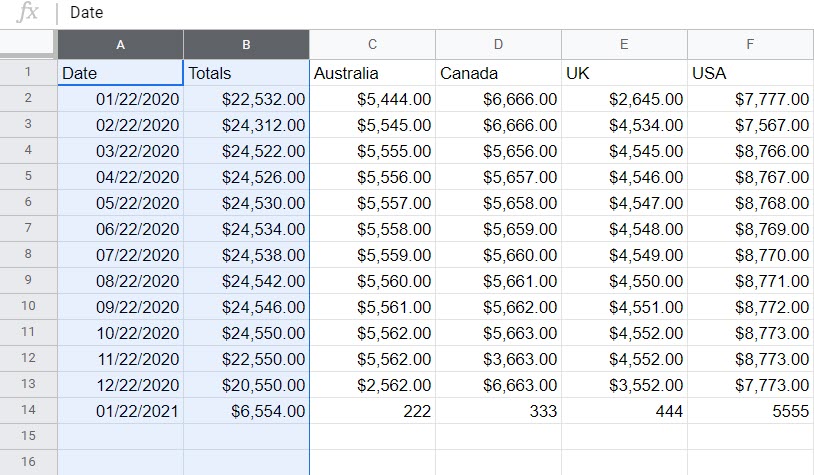Click the fx formula icon
The height and width of the screenshot is (475, 814).
[x=28, y=13]
